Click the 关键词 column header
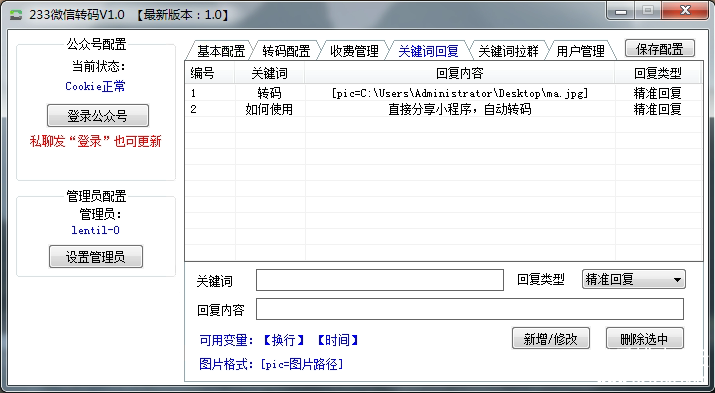Screen dimensions: 715x393 coord(269,73)
